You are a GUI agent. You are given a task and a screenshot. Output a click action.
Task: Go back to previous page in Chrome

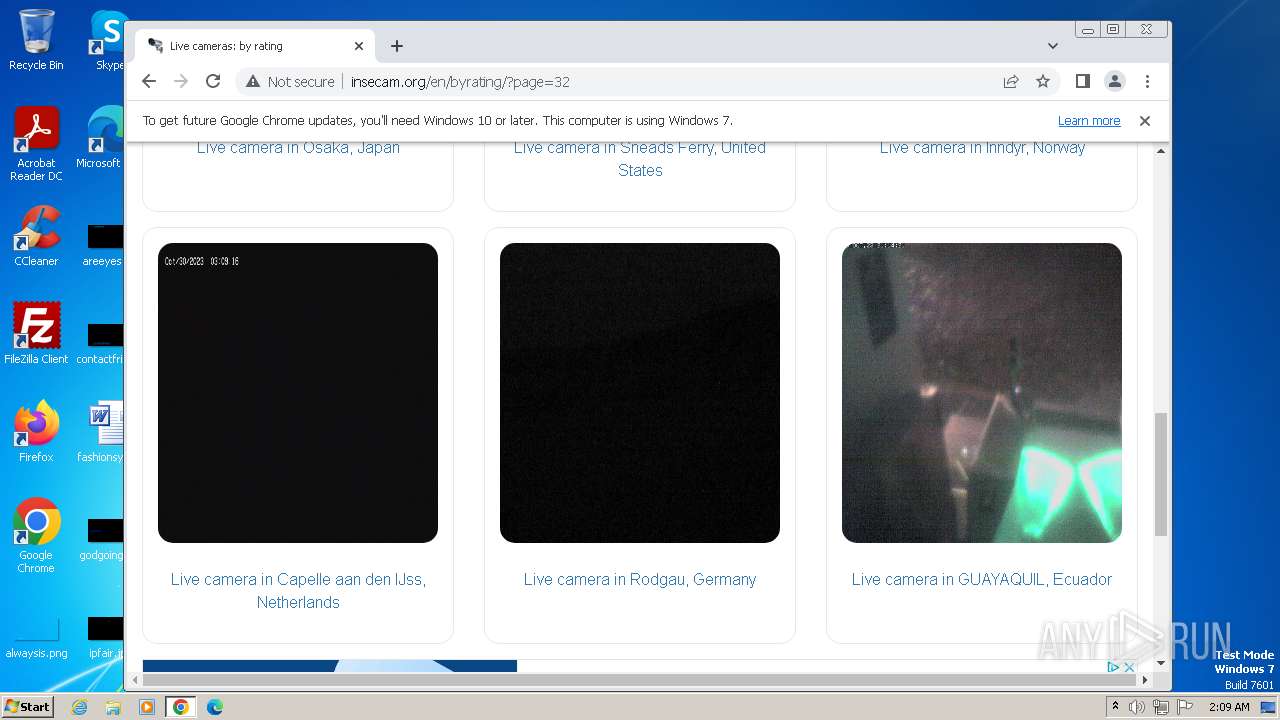[149, 81]
